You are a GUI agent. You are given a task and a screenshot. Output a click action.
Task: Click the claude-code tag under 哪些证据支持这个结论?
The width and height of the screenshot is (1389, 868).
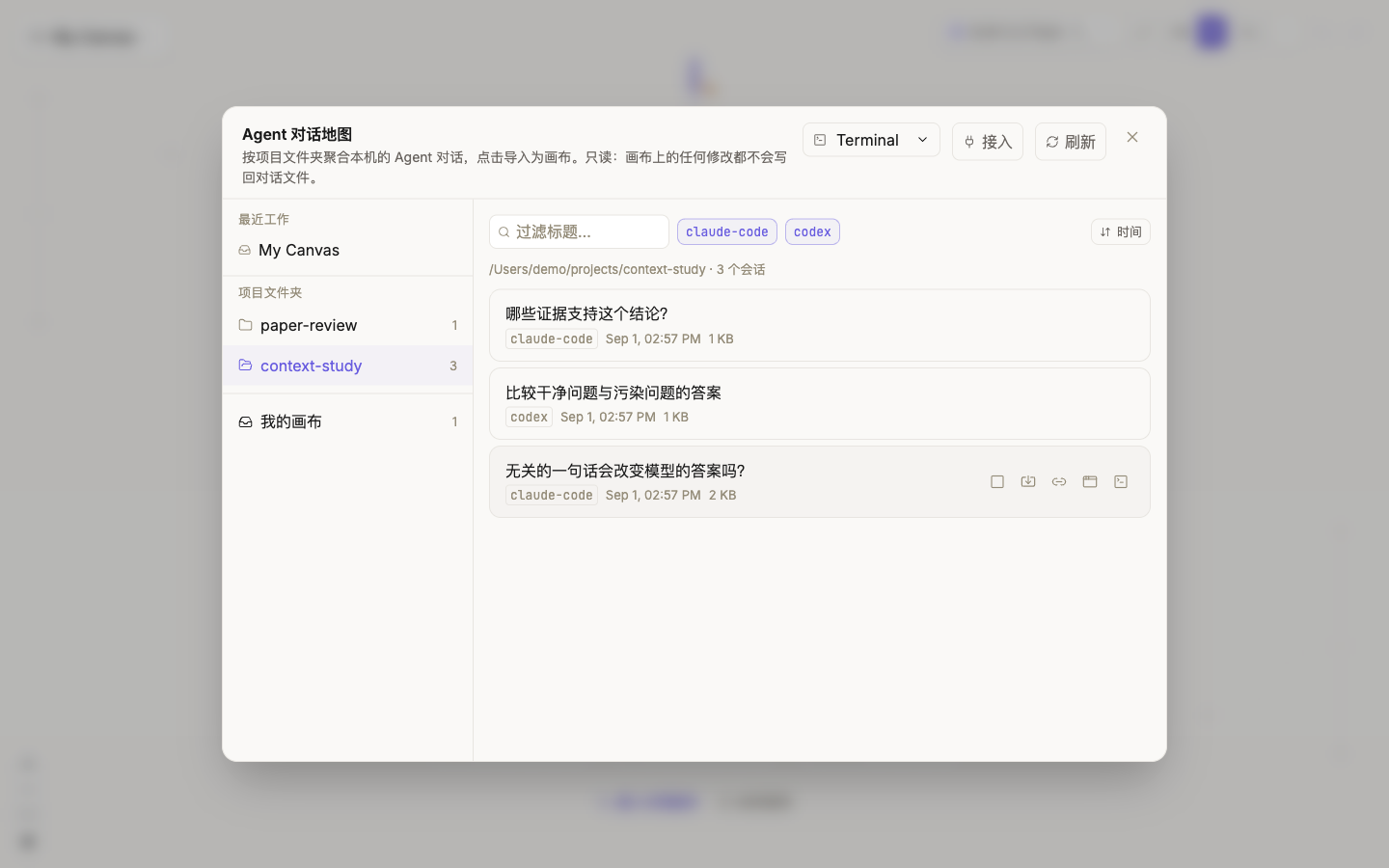click(552, 339)
